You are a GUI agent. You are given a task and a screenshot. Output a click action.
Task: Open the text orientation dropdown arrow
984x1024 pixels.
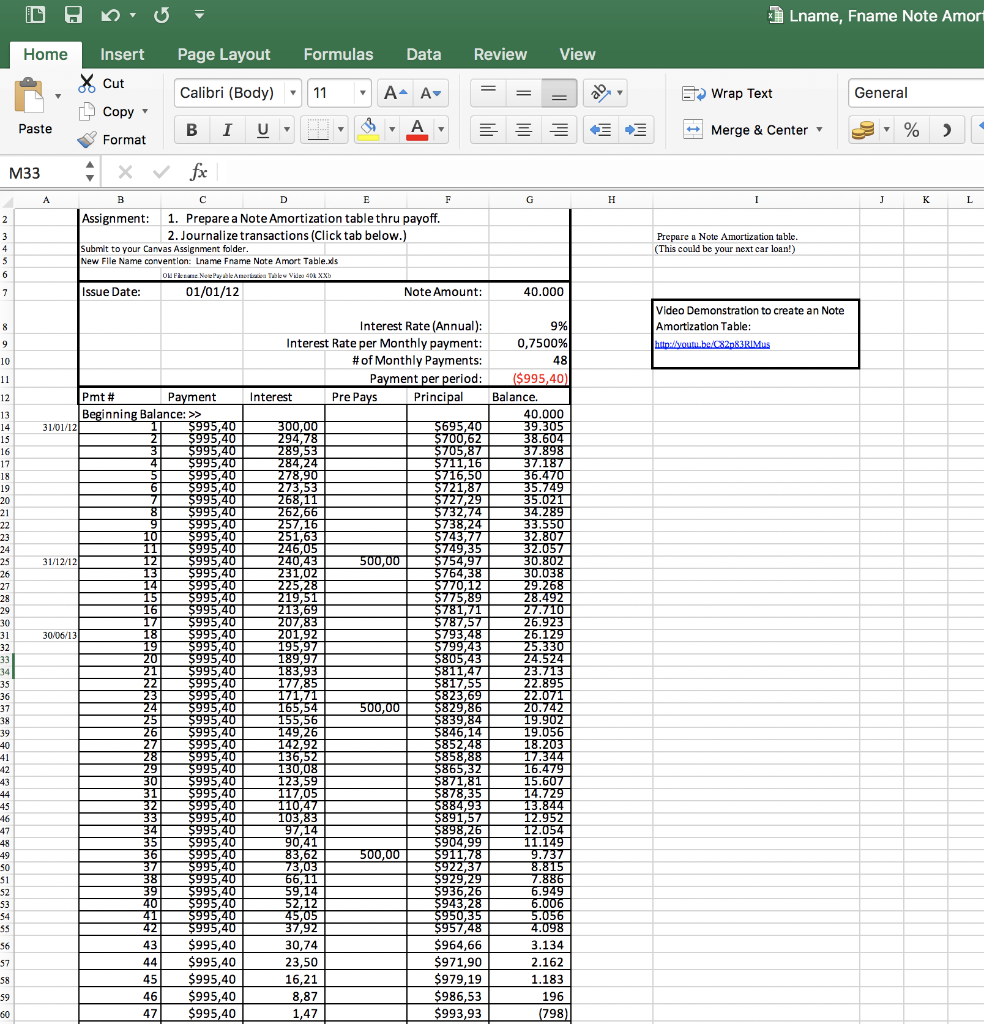[620, 93]
